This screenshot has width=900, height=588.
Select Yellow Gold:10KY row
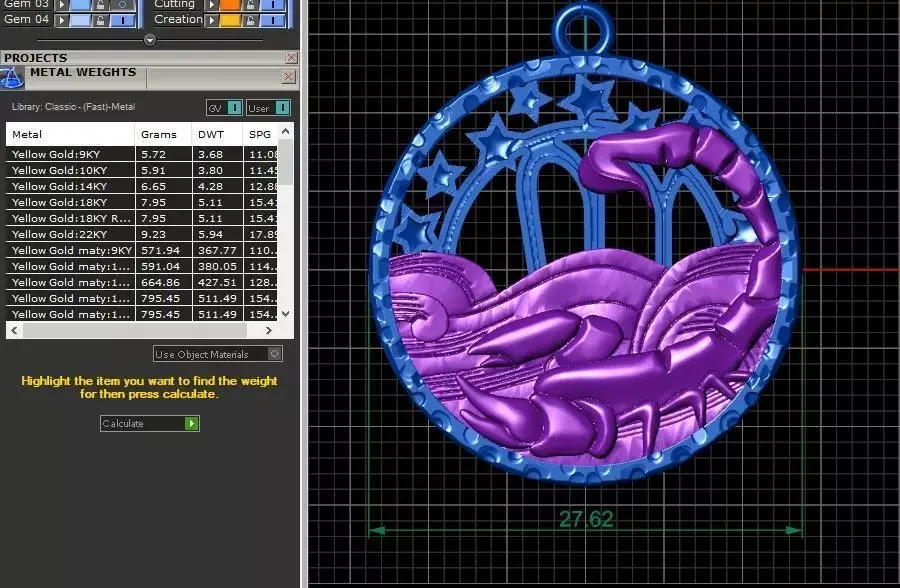click(142, 170)
